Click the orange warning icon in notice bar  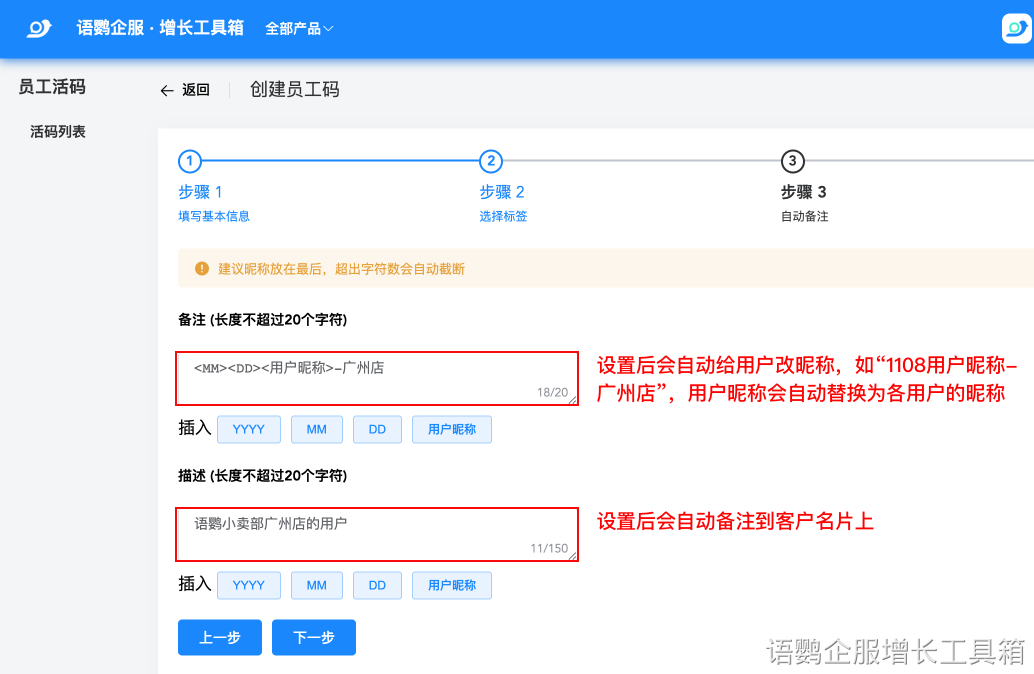coord(201,269)
